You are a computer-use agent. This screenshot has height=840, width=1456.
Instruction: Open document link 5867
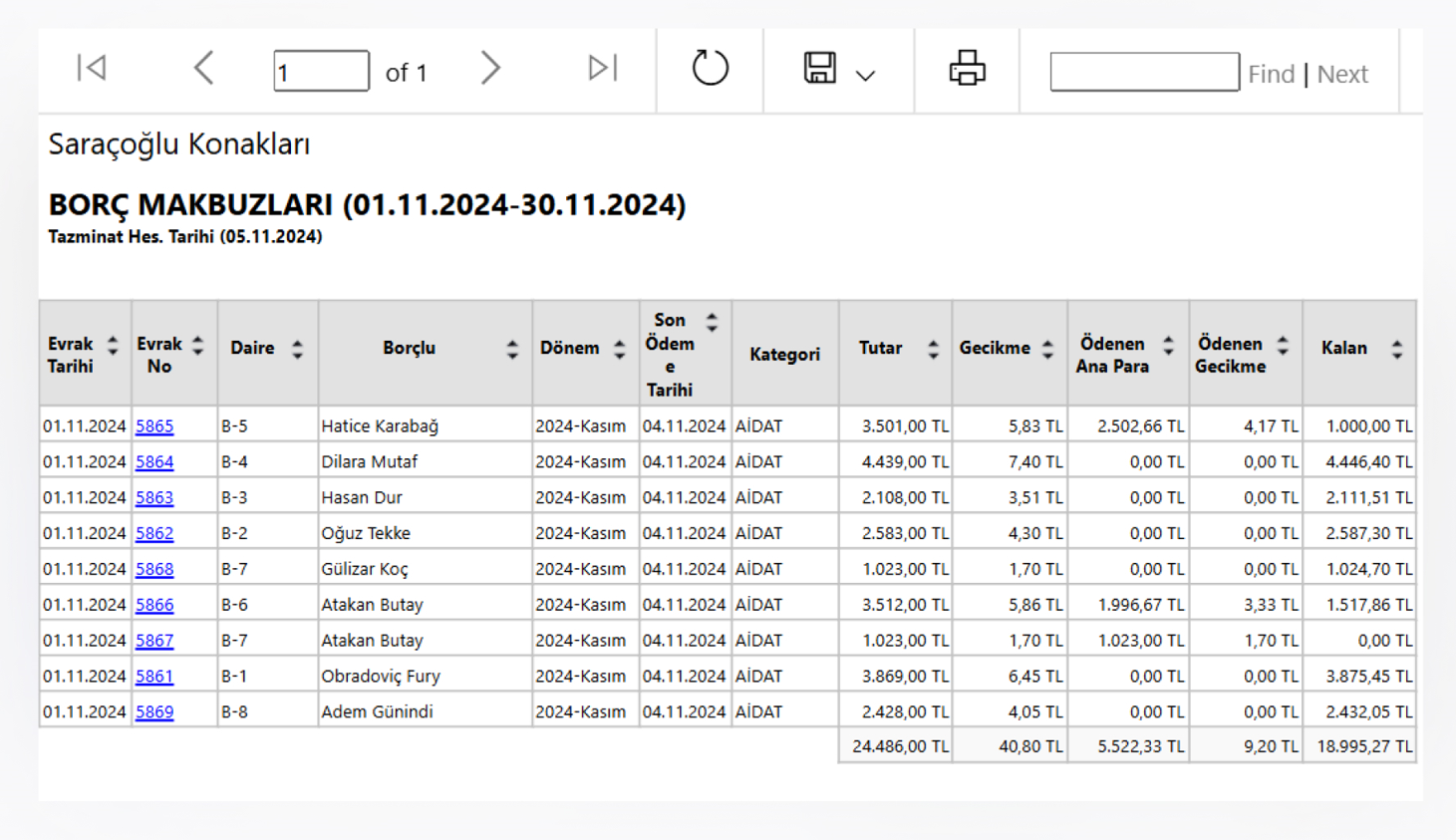[154, 641]
